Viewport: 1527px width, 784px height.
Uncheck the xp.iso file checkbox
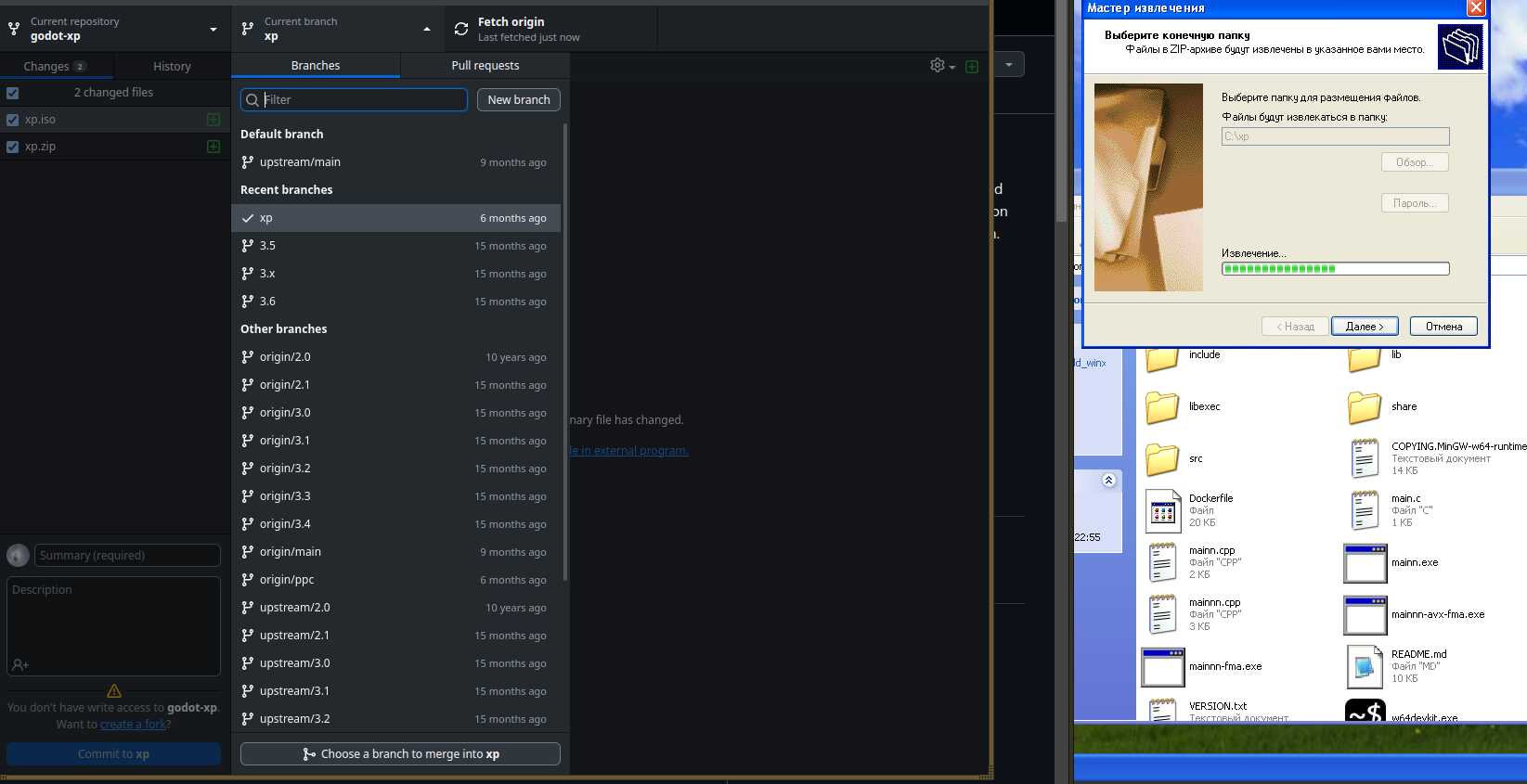[x=13, y=120]
